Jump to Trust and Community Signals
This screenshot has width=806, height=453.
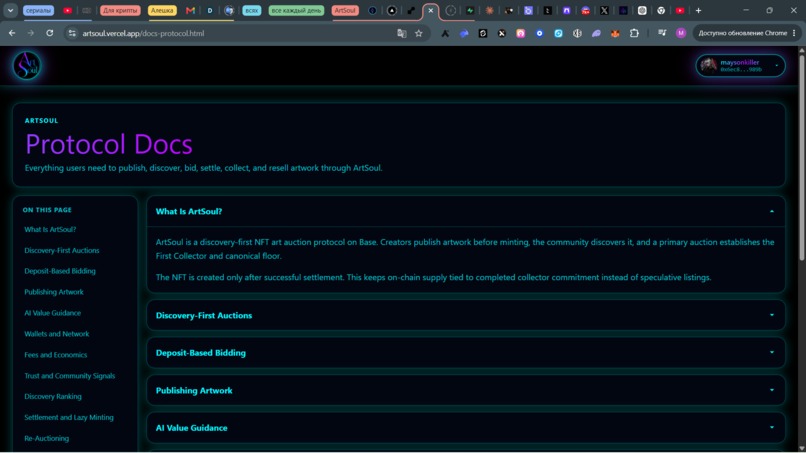(x=69, y=376)
